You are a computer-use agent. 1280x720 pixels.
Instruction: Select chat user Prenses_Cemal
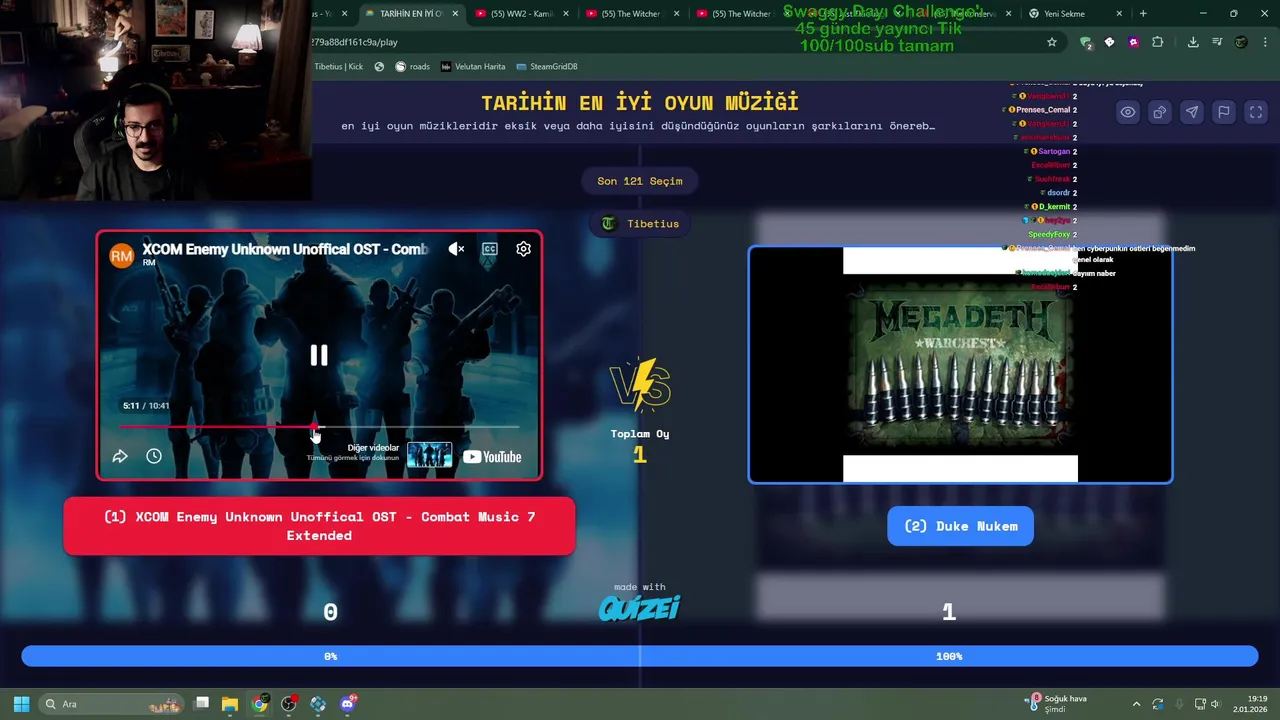click(1043, 110)
